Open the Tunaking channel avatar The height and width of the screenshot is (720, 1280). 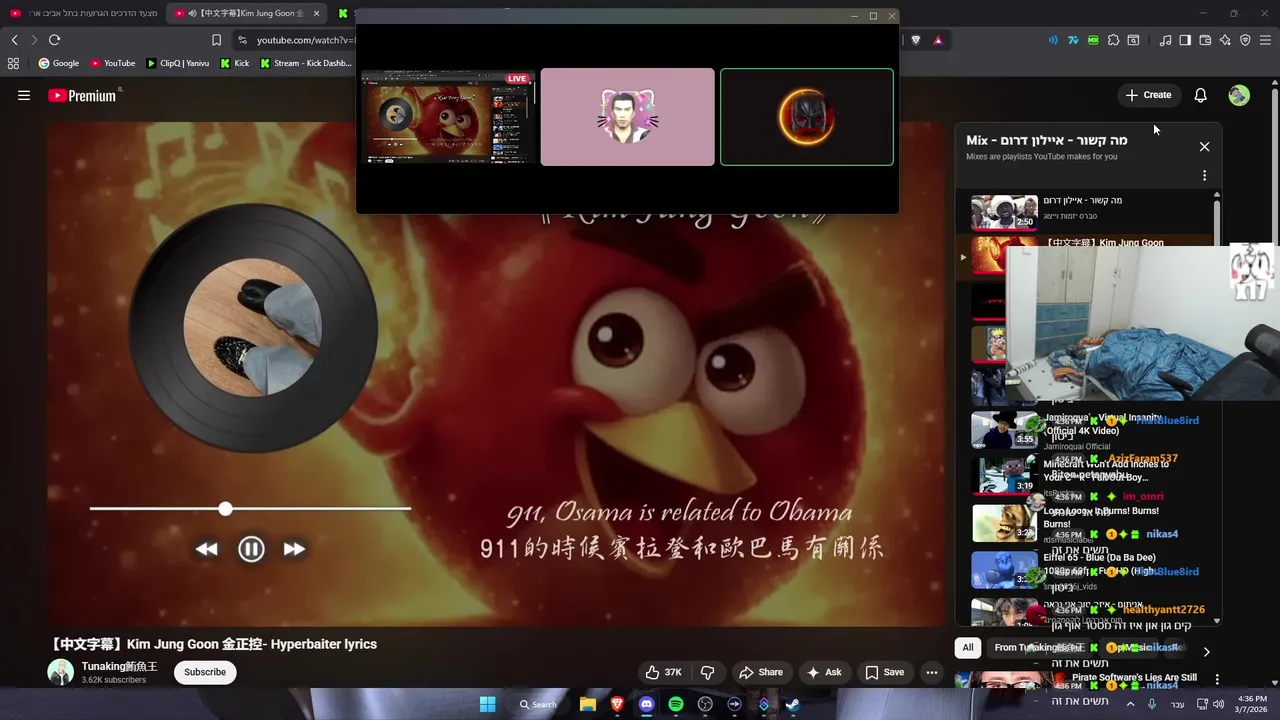pyautogui.click(x=61, y=672)
